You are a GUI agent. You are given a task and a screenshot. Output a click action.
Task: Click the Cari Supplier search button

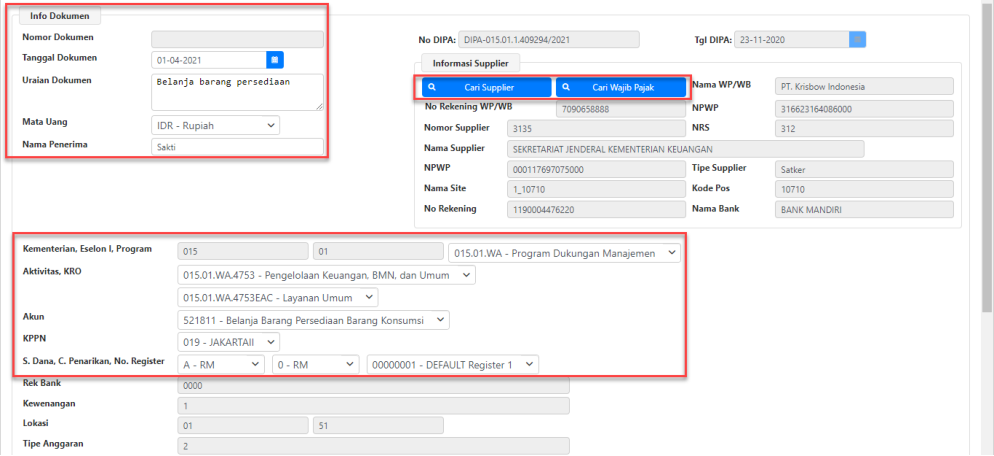pyautogui.click(x=486, y=88)
